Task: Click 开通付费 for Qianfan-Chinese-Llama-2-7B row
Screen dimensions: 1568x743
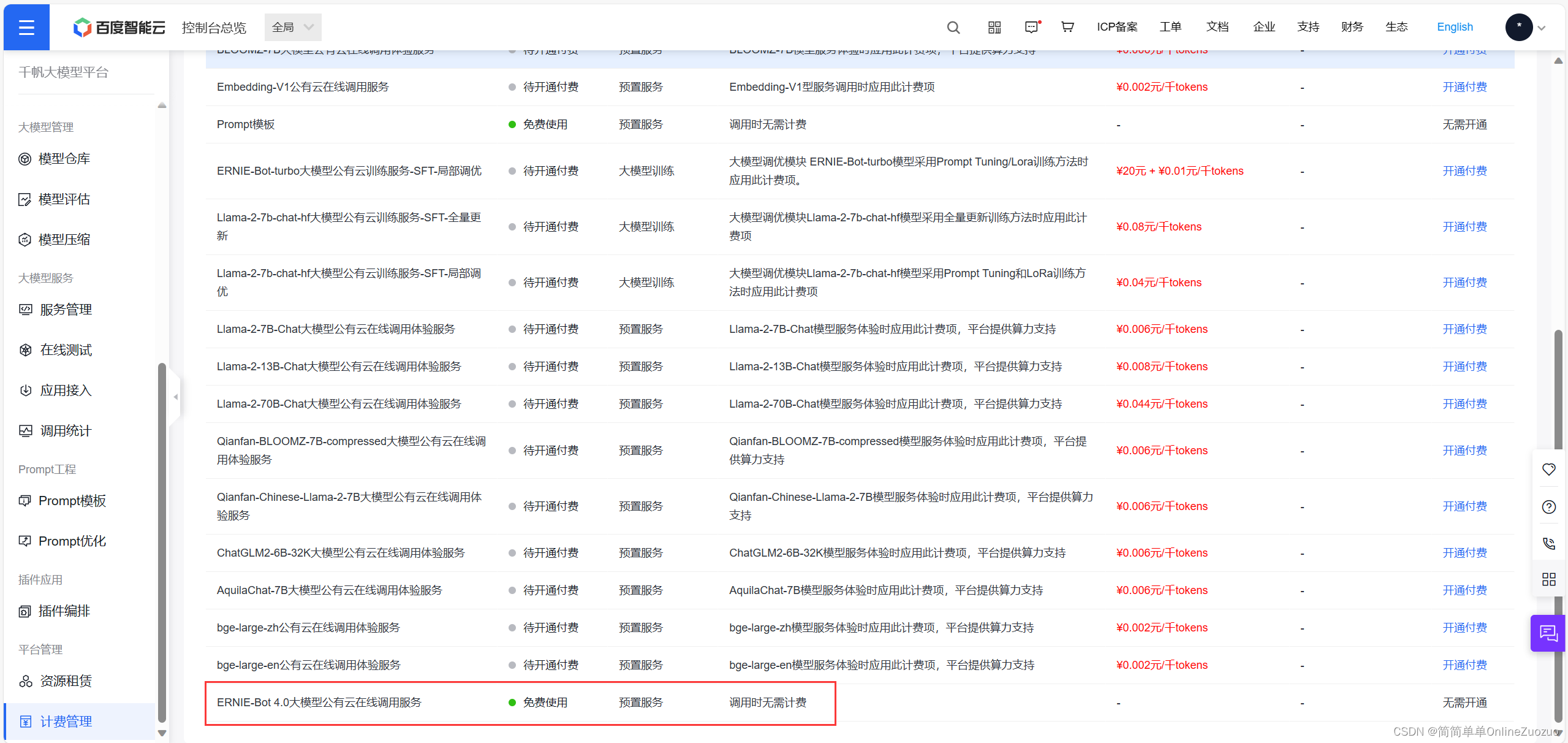Action: tap(1464, 506)
